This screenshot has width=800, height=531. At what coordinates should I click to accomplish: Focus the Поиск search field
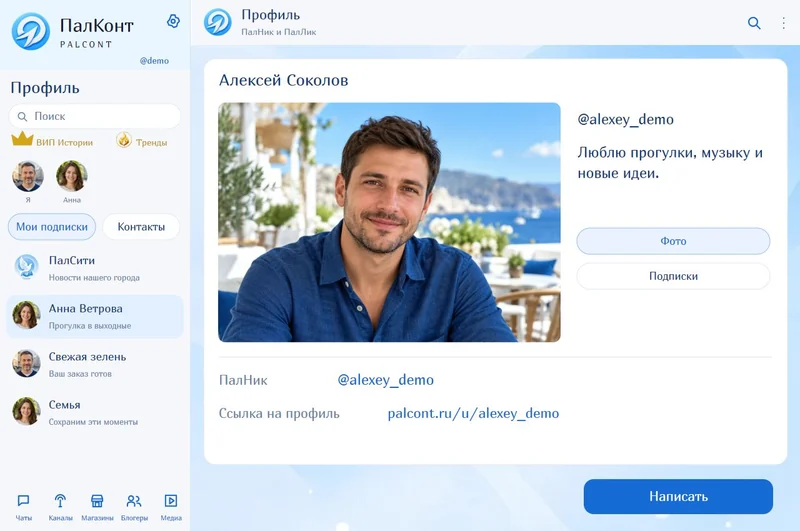click(95, 116)
